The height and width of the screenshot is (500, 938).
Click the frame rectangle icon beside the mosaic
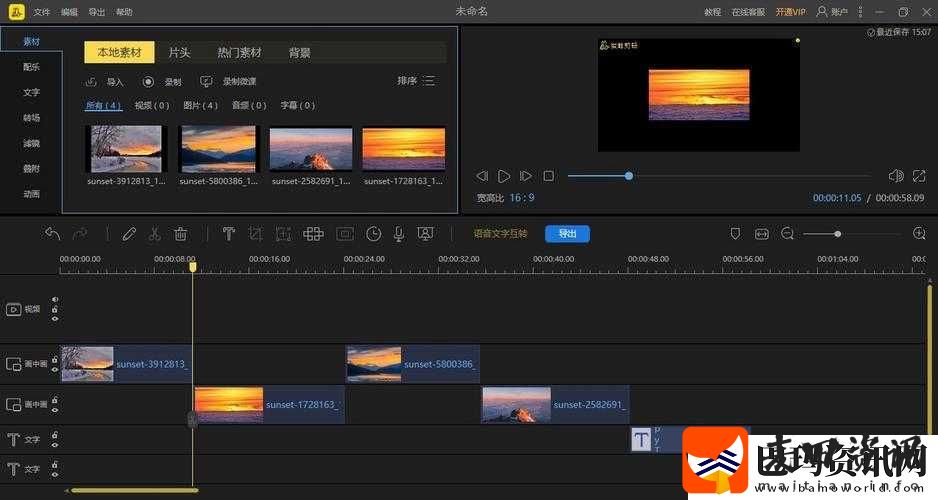point(345,233)
